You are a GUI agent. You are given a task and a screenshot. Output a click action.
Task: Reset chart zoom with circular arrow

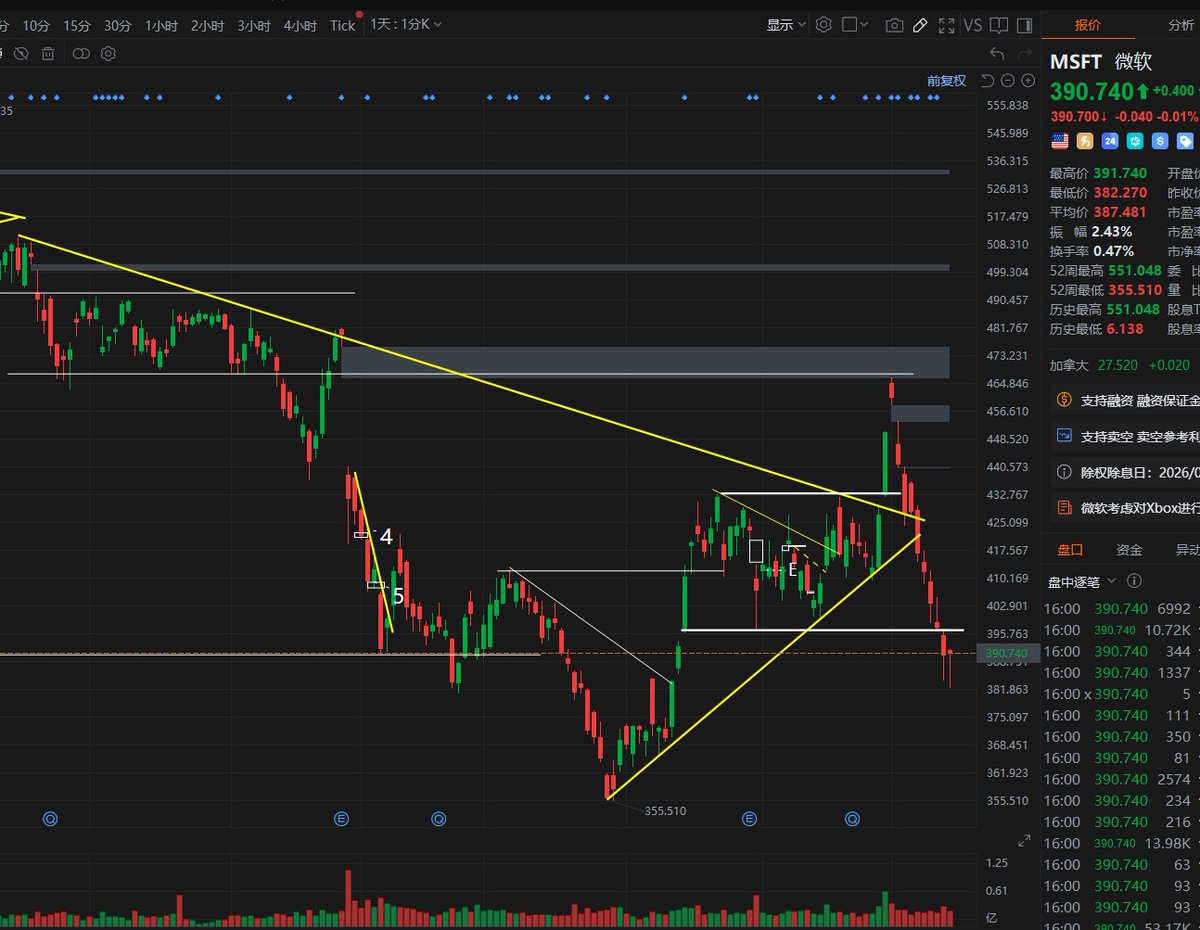[988, 81]
